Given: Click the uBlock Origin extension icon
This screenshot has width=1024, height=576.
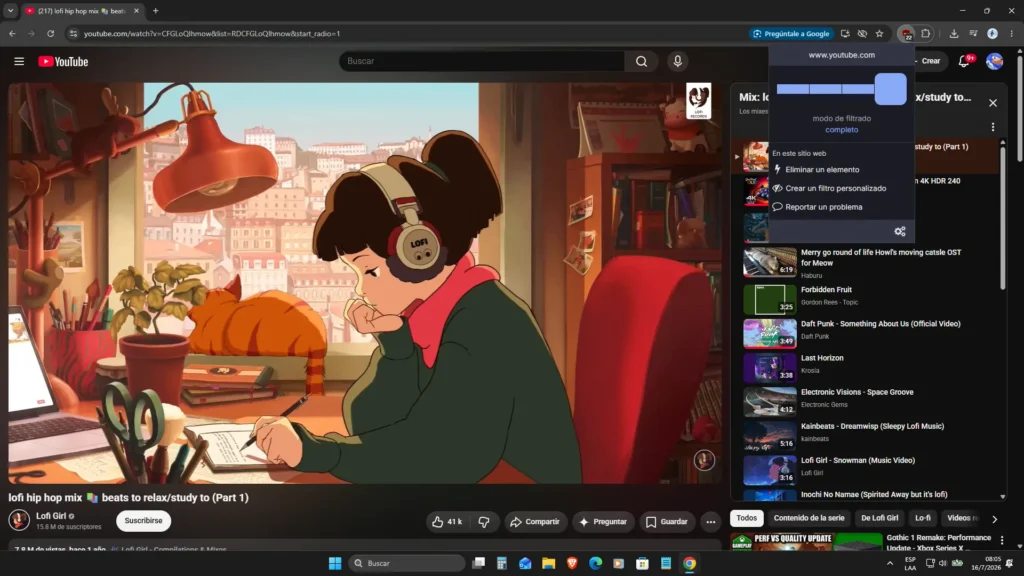Looking at the screenshot, I should tap(906, 33).
